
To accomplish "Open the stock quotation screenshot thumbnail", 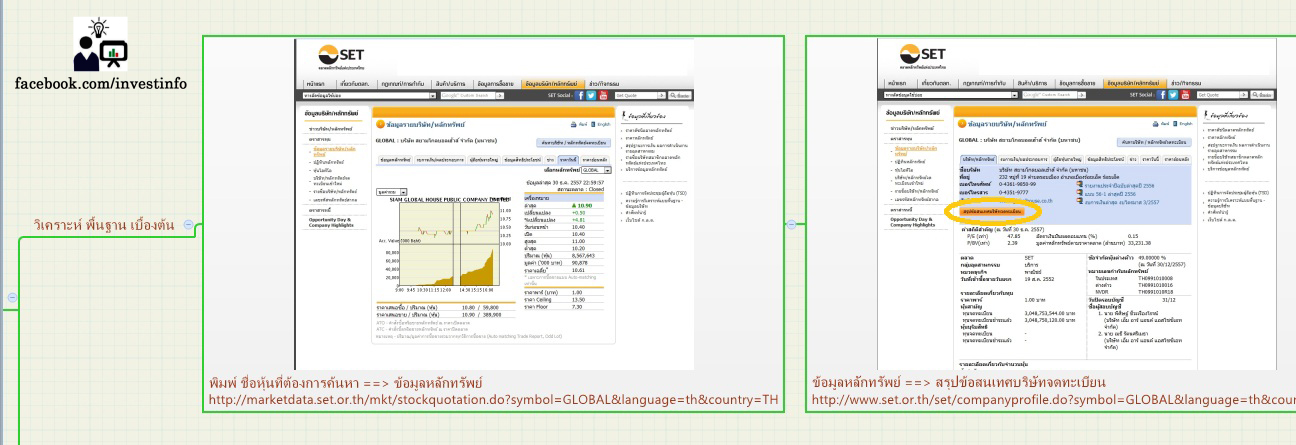I will (494, 204).
